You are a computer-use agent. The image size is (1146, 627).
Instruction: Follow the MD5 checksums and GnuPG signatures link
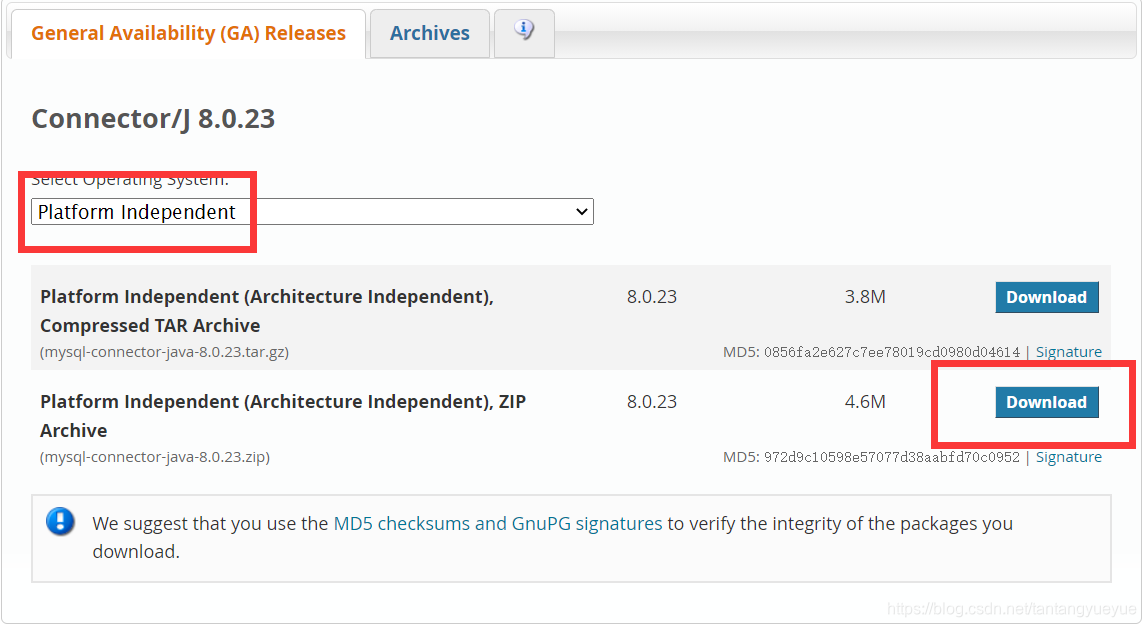coord(498,524)
